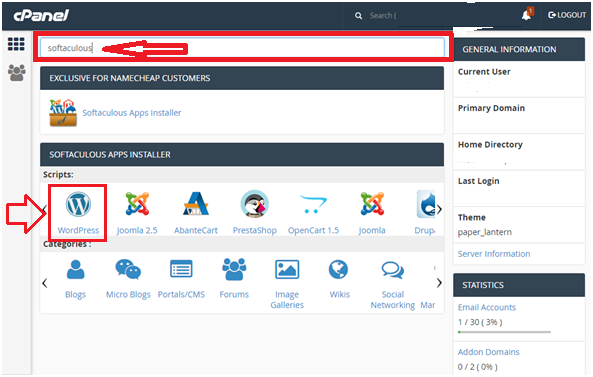Open User Manager icon in sidebar
The image size is (593, 377).
17,73
